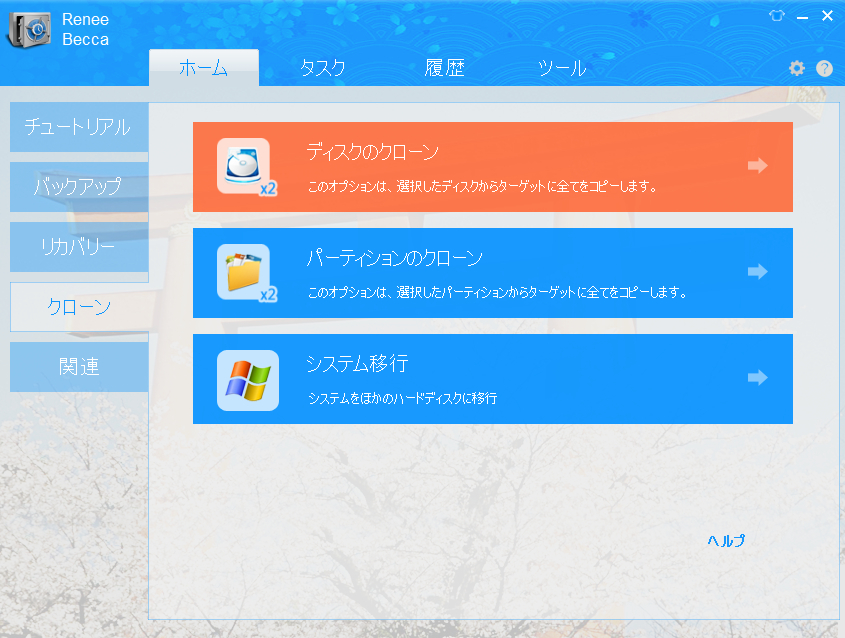This screenshot has height=638, width=845.
Task: Click the Renee Becca title text
Action: point(85,29)
